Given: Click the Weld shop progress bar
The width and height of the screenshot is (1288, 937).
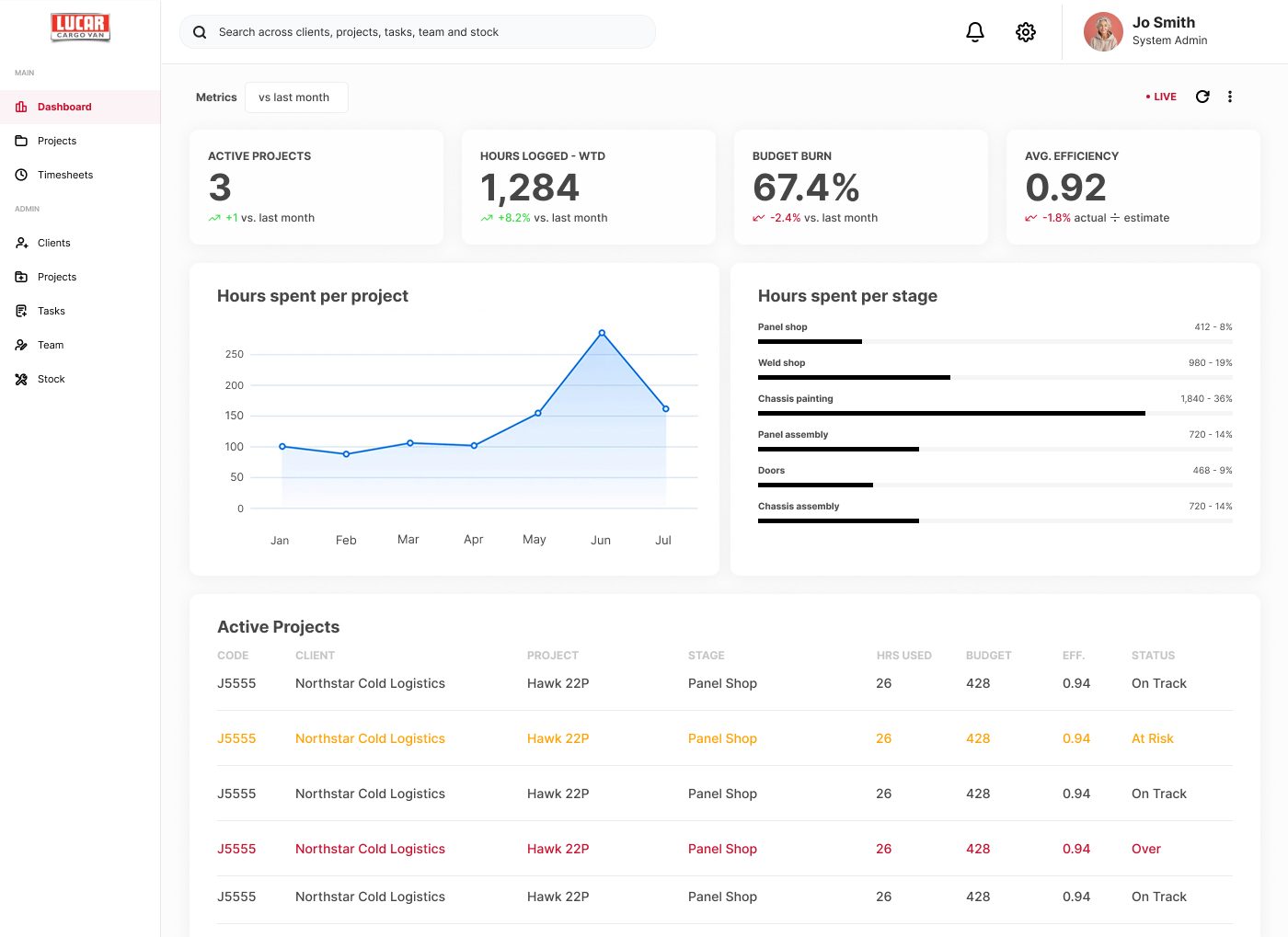Looking at the screenshot, I should (x=995, y=377).
